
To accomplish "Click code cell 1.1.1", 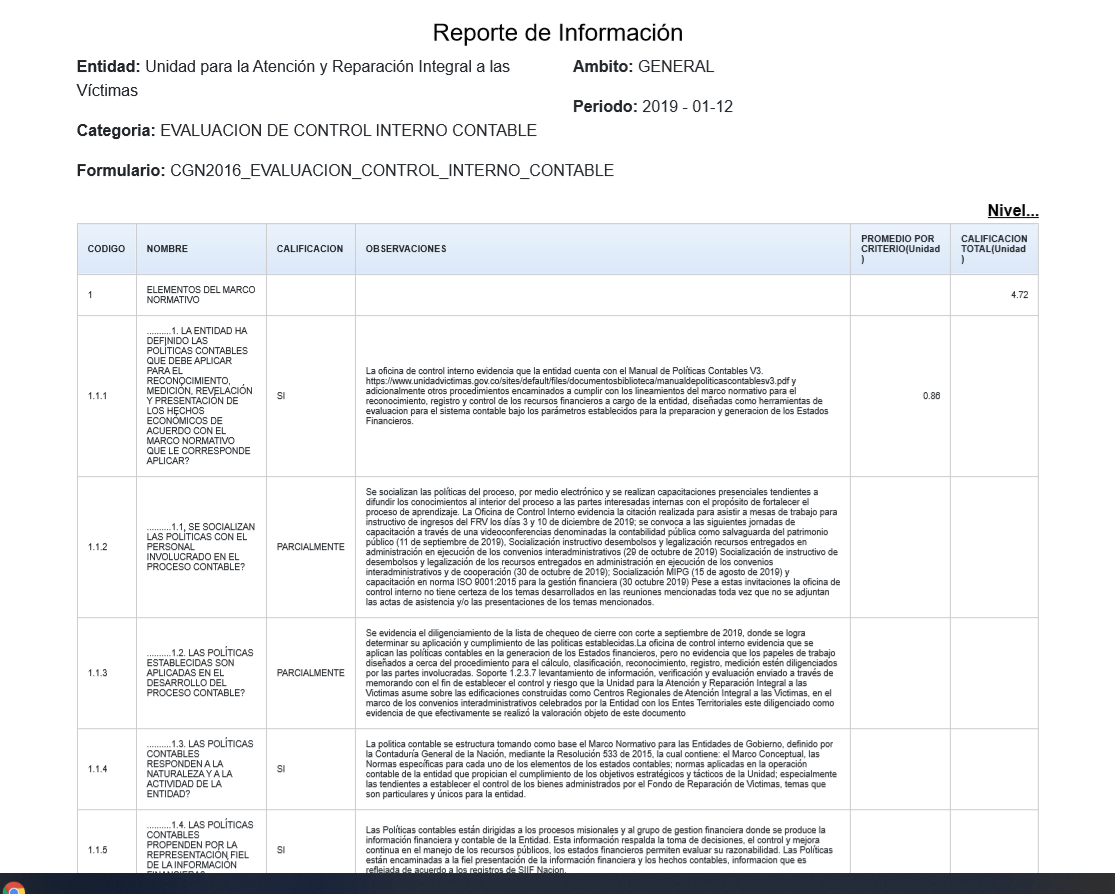I will [x=107, y=396].
